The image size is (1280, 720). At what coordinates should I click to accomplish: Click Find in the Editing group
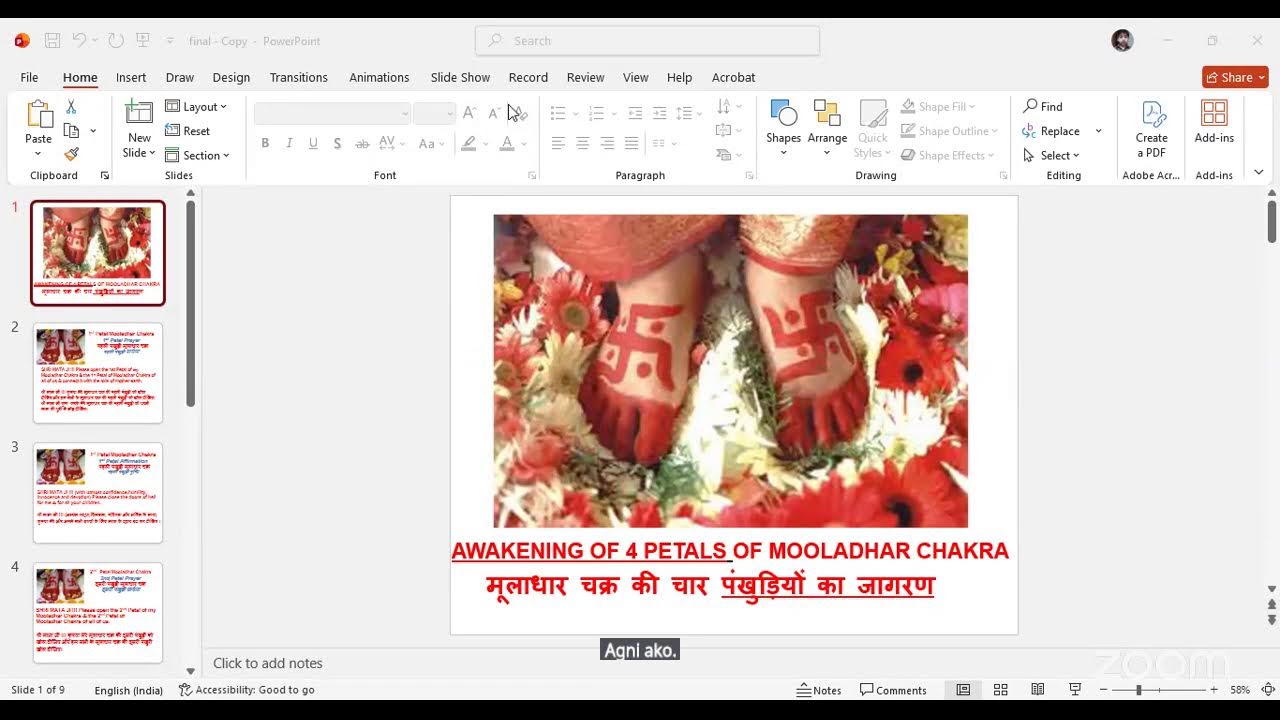1043,106
